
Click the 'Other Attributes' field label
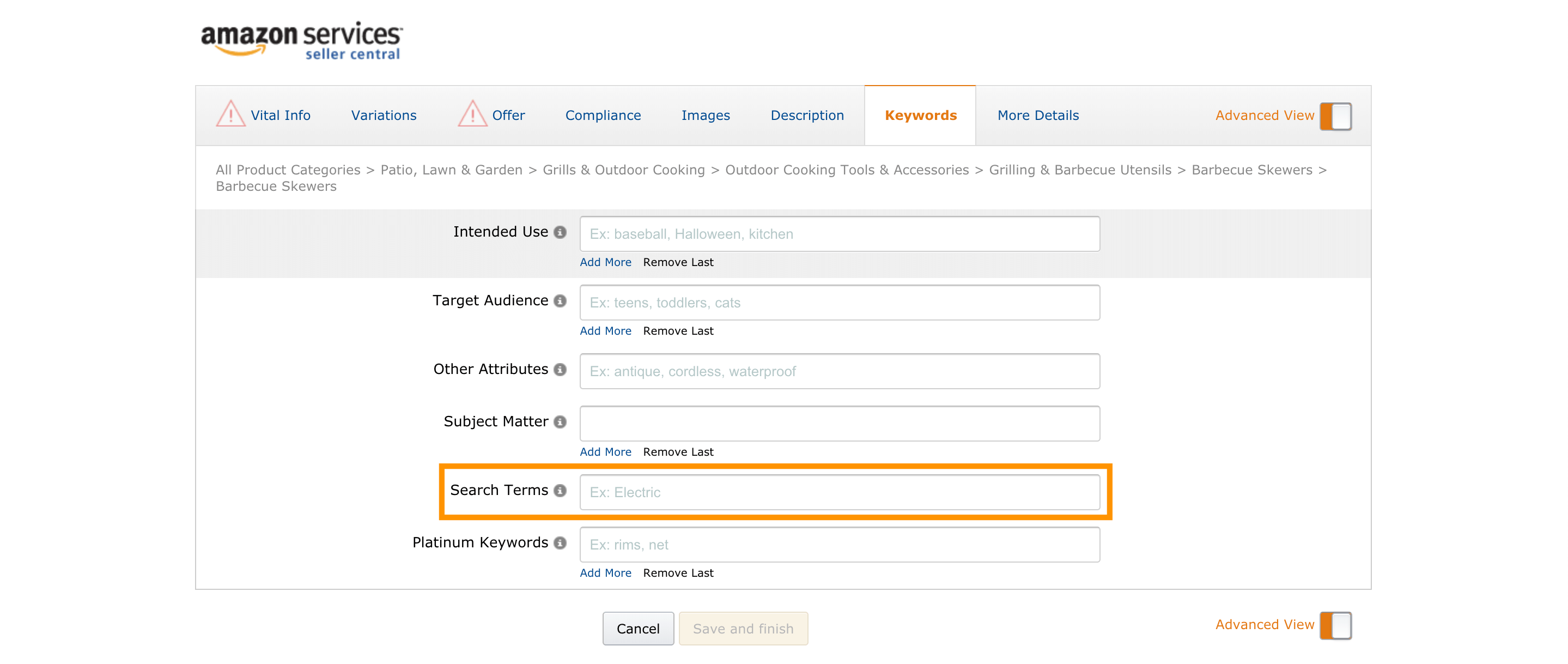490,370
